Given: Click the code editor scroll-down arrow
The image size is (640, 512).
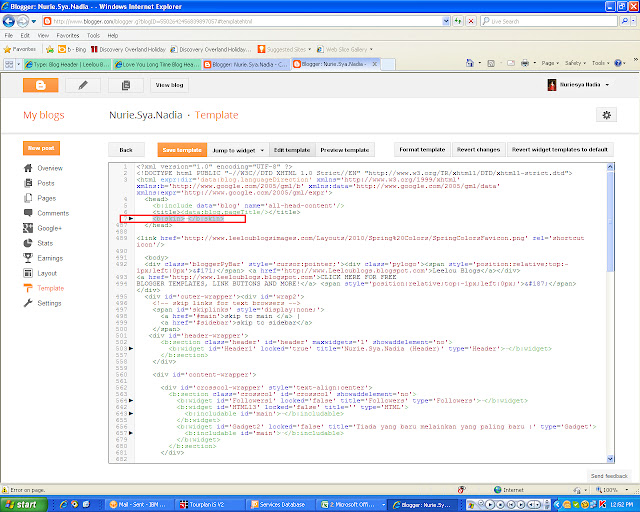Looking at the screenshot, I should [x=610, y=459].
